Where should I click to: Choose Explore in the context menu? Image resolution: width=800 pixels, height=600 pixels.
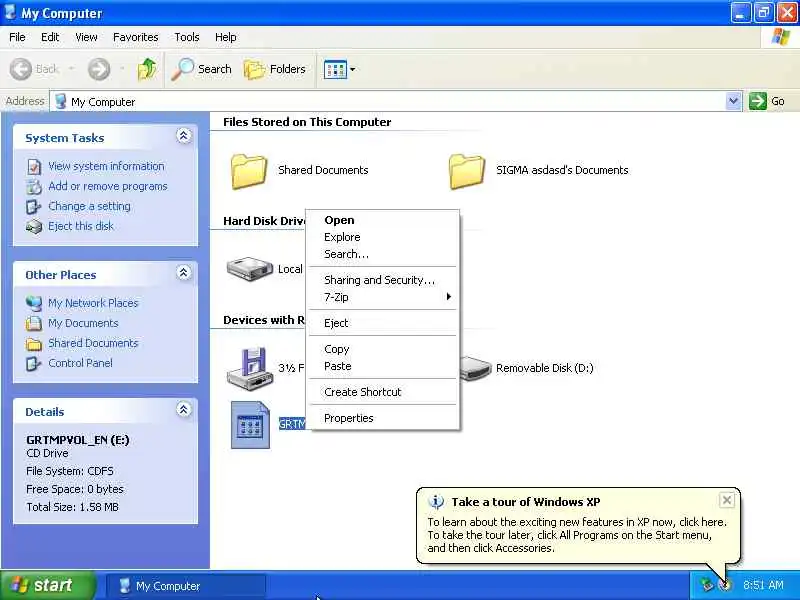point(385,237)
